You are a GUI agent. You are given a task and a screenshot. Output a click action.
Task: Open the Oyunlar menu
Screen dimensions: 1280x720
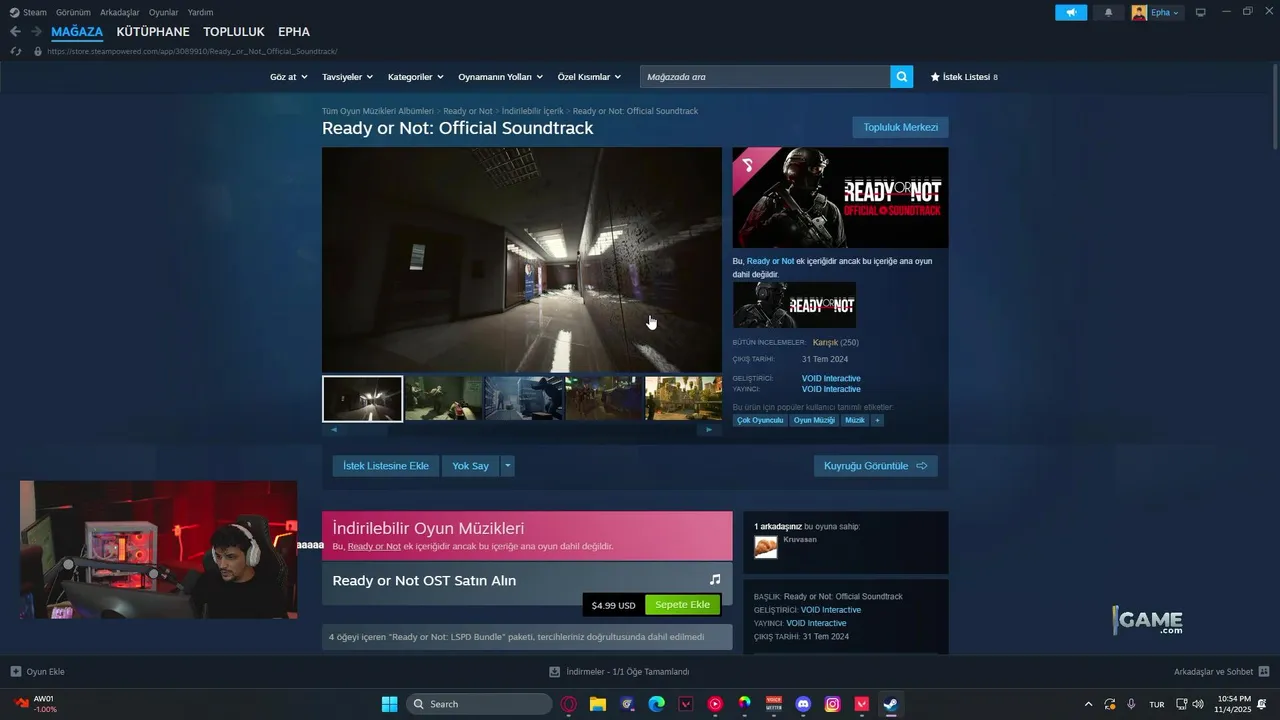pos(164,12)
